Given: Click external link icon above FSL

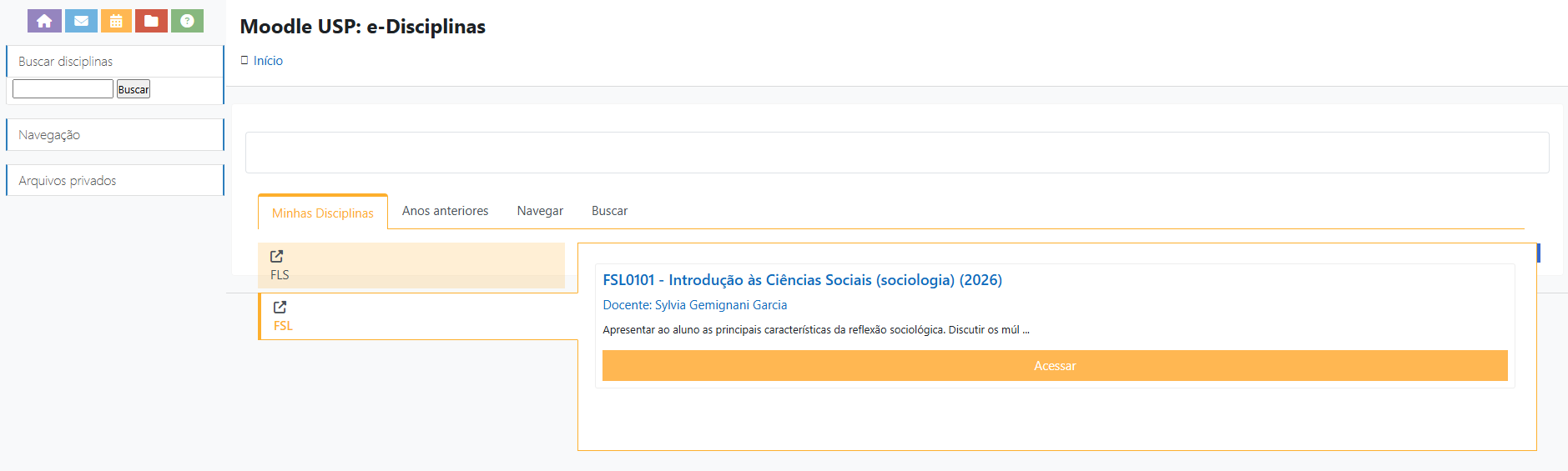Looking at the screenshot, I should tap(280, 307).
